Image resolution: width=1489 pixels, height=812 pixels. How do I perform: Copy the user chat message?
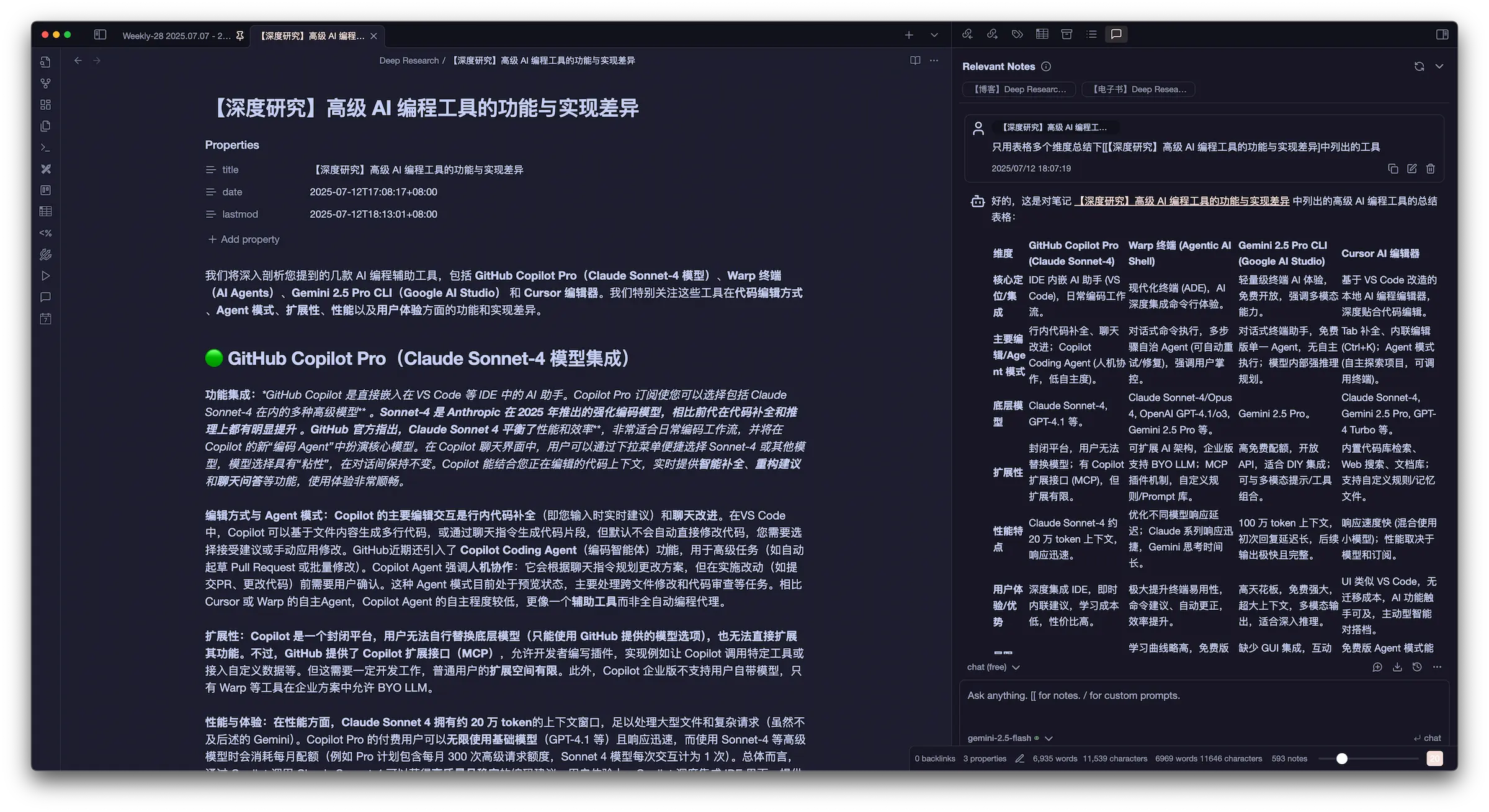(x=1393, y=169)
